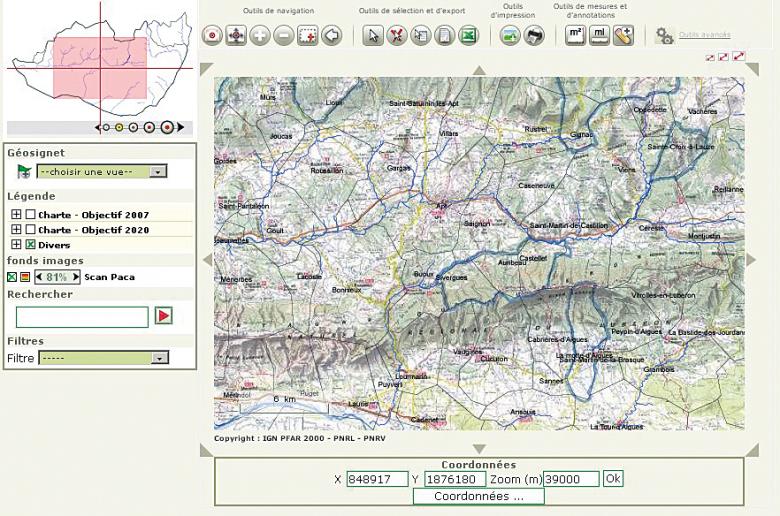Choose the largest map size red arrow icon
The height and width of the screenshot is (516, 780).
[x=739, y=56]
